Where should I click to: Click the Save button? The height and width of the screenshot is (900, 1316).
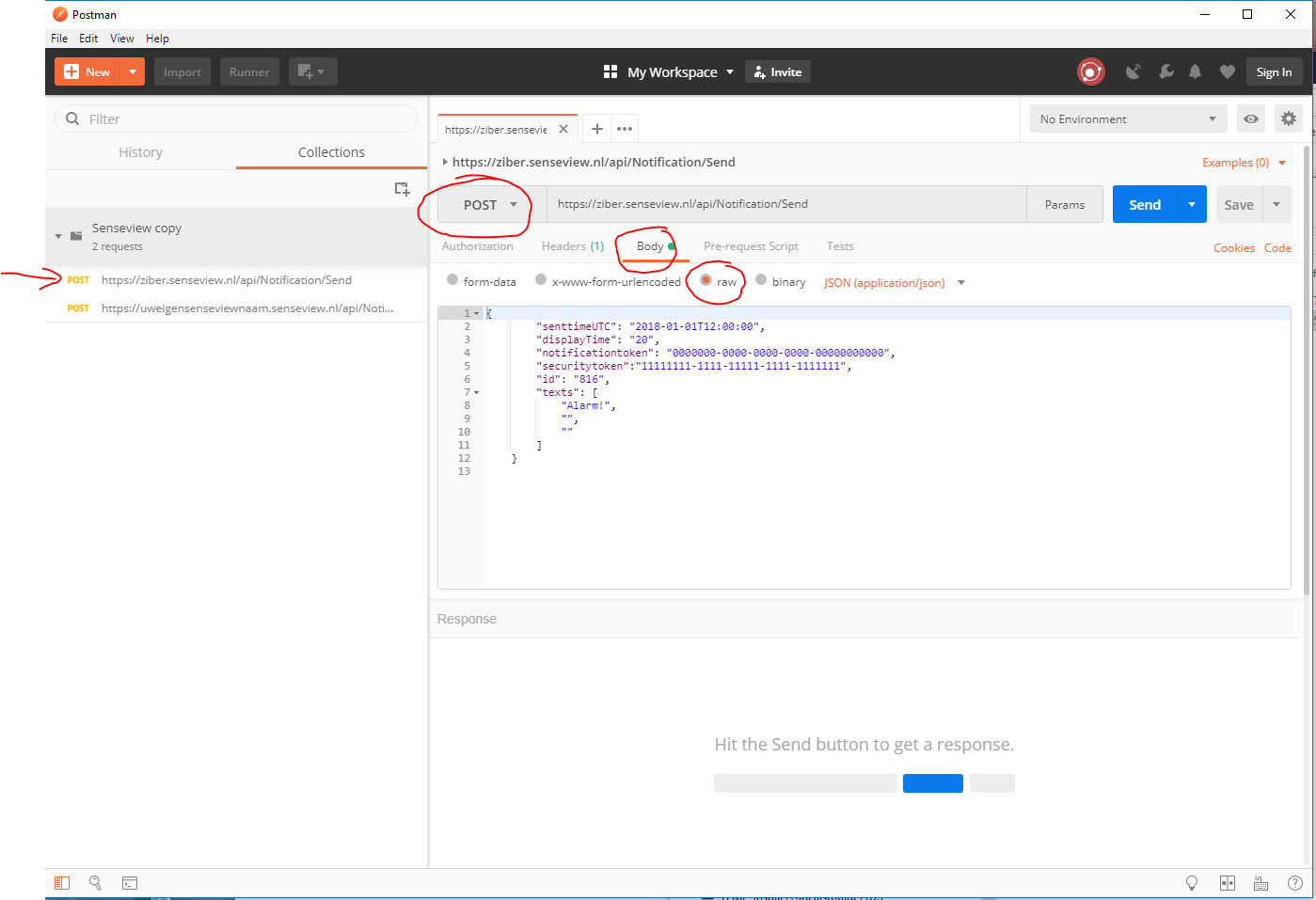point(1239,204)
